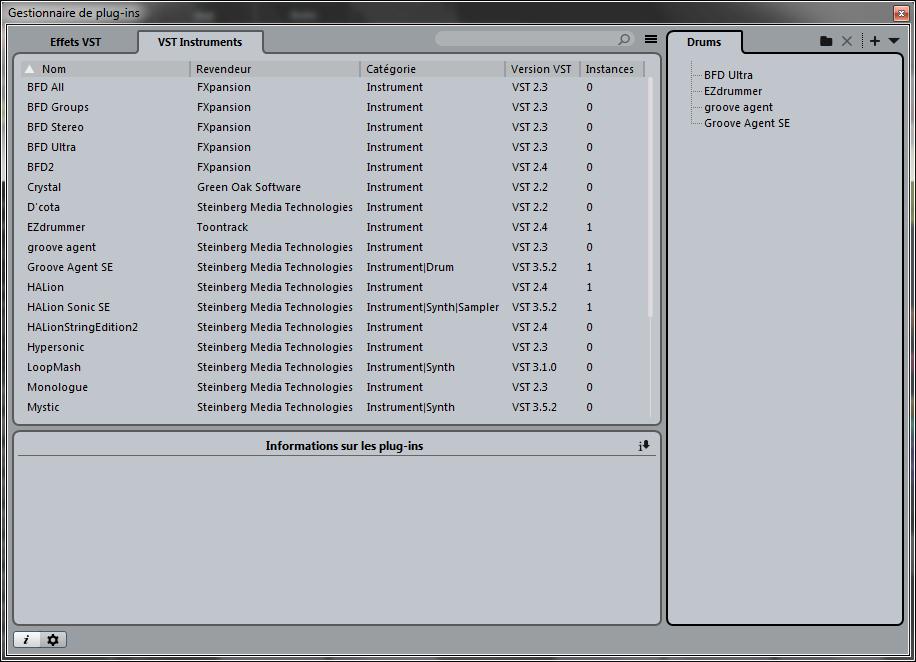Select EZdrummer in the Drums collection
This screenshot has height=662, width=916.
tap(733, 91)
